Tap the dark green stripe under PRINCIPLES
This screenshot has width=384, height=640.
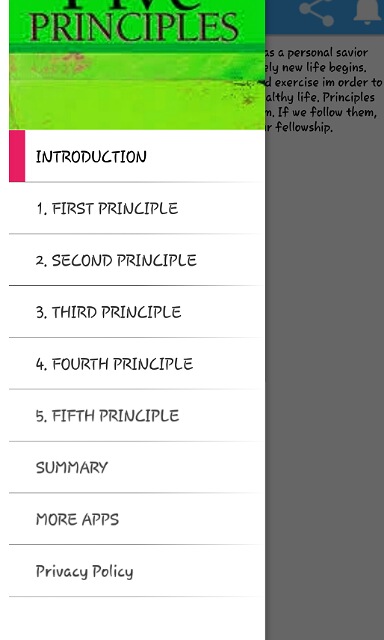coord(137,49)
